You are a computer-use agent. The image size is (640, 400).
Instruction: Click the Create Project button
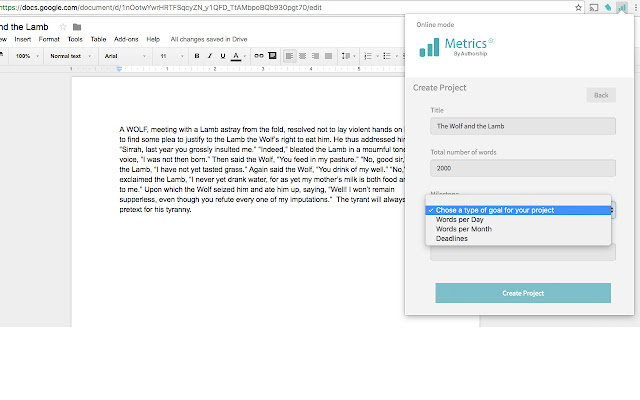tap(523, 293)
